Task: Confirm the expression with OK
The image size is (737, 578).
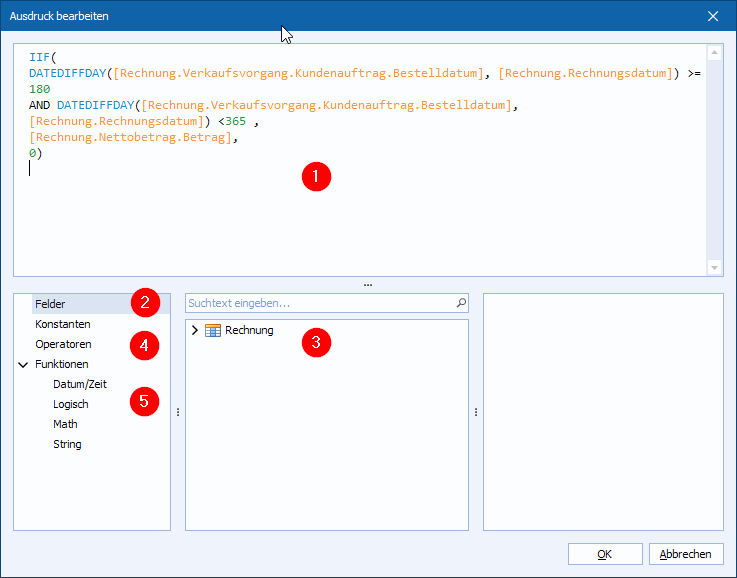Action: [x=604, y=554]
